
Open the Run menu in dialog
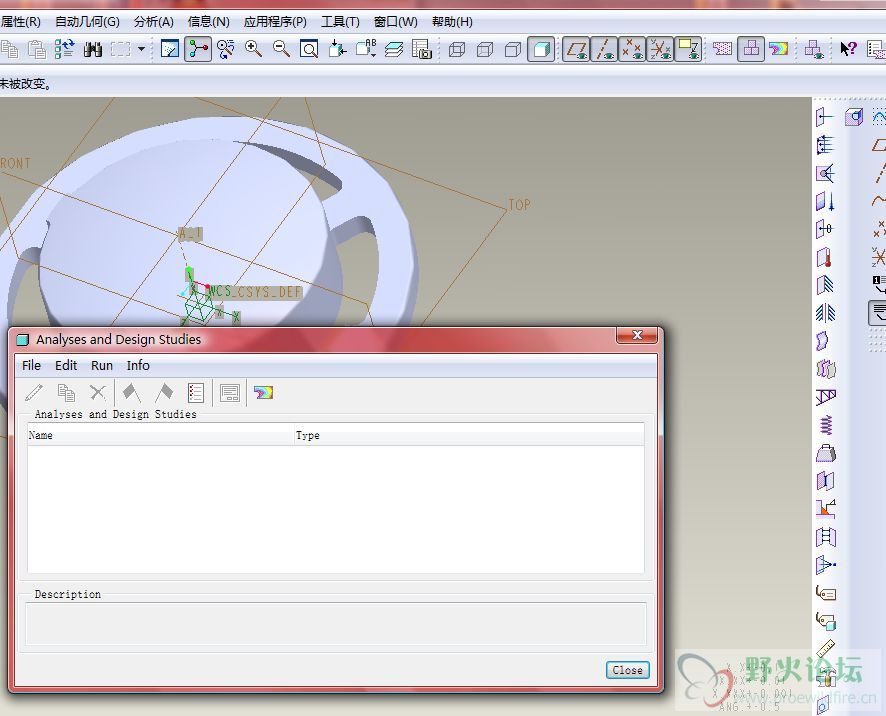tap(102, 365)
